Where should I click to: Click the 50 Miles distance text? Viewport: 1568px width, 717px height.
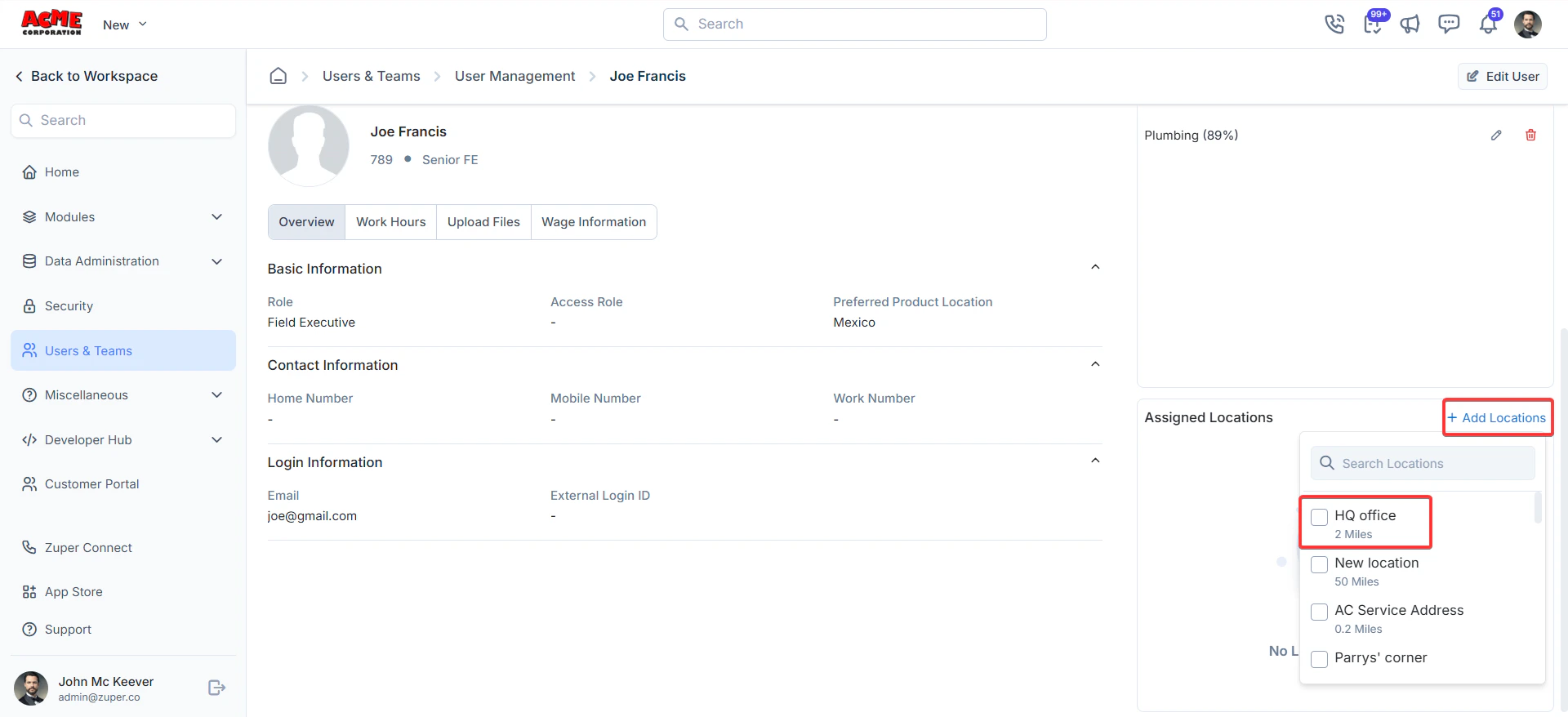pos(1356,582)
